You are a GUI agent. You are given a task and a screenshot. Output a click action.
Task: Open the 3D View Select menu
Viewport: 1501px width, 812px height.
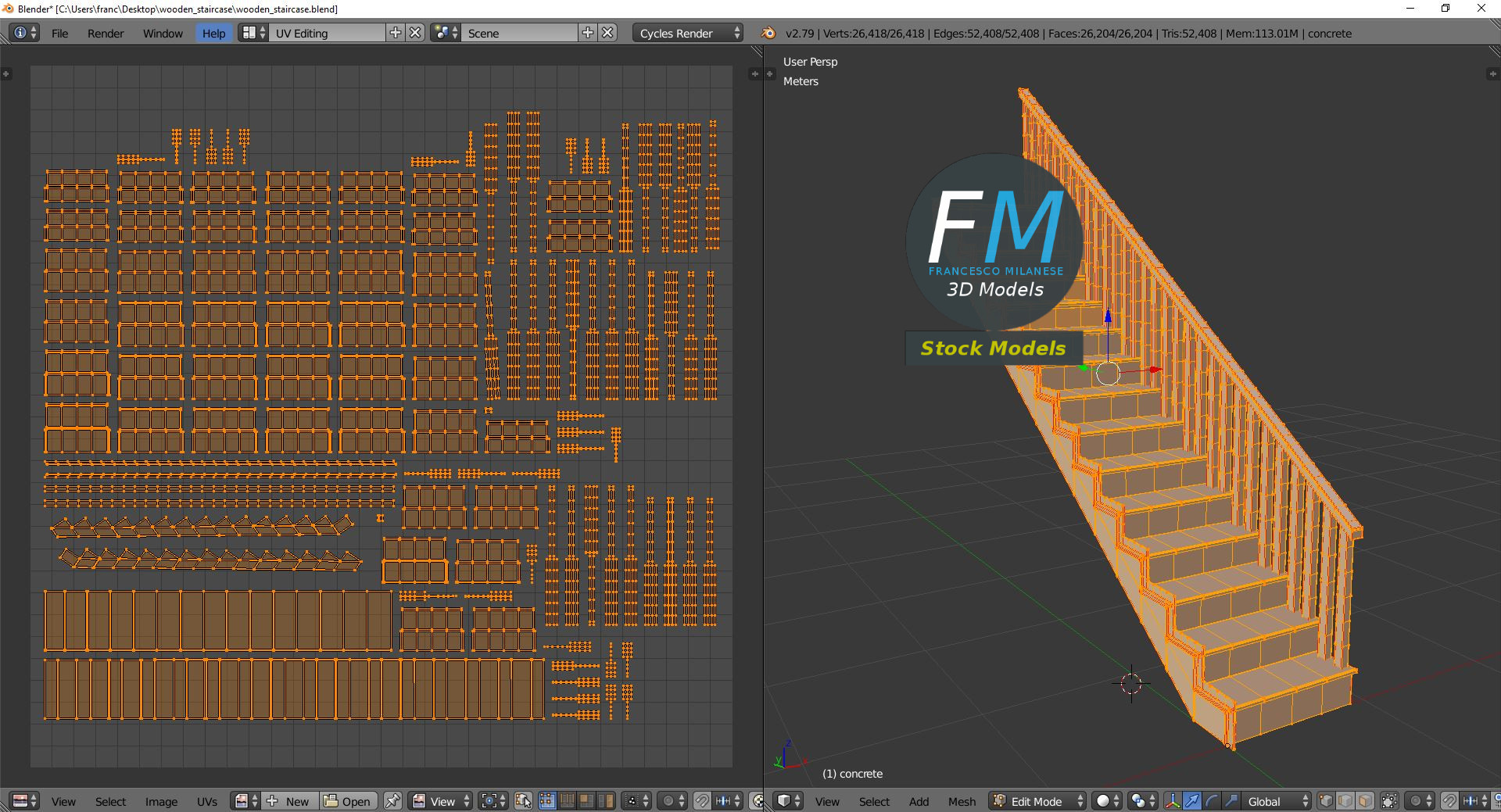pos(874,801)
